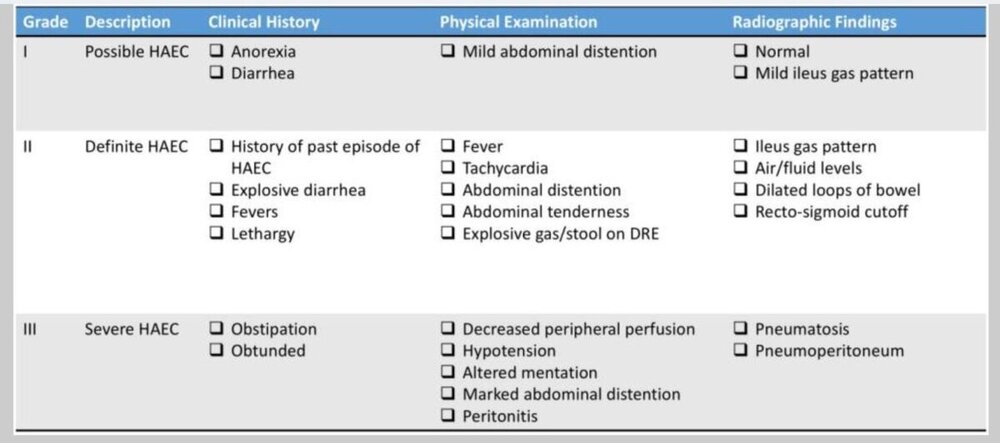Viewport: 1000px width, 443px height.
Task: Check the Normal radiographic finding box
Action: pyautogui.click(x=741, y=52)
